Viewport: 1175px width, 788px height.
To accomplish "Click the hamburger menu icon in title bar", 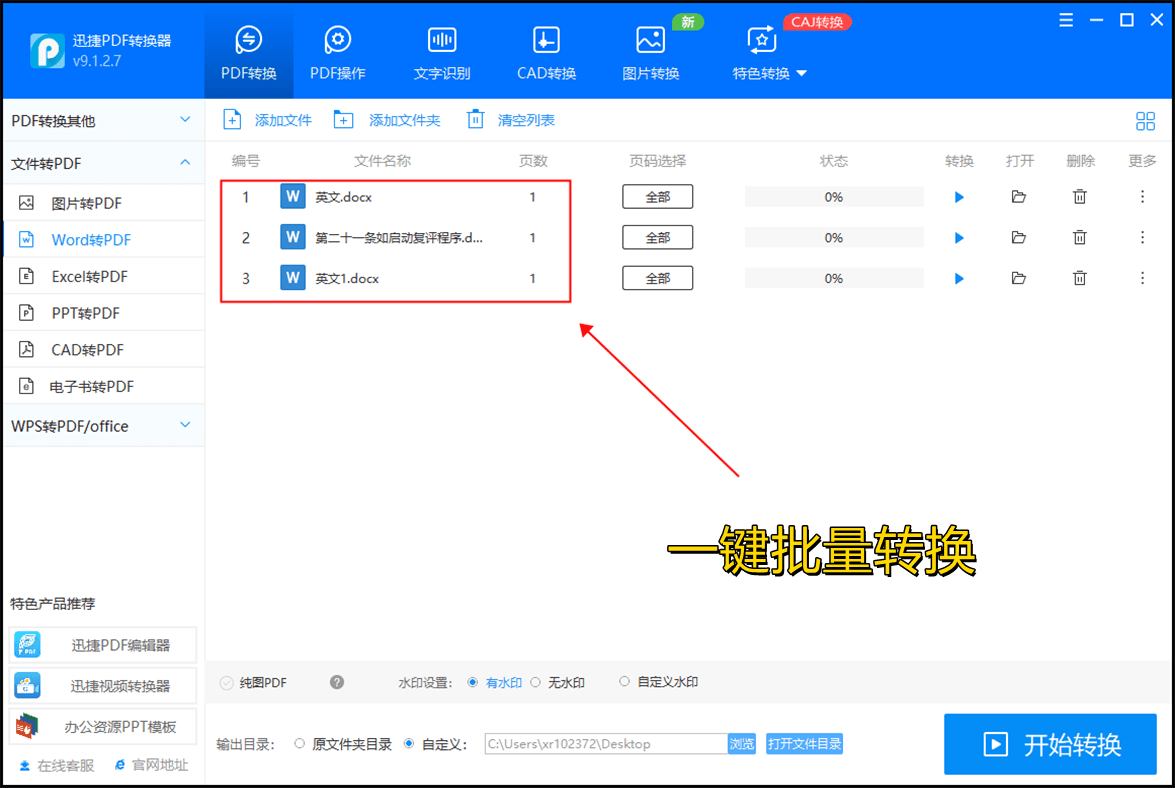I will click(1066, 20).
